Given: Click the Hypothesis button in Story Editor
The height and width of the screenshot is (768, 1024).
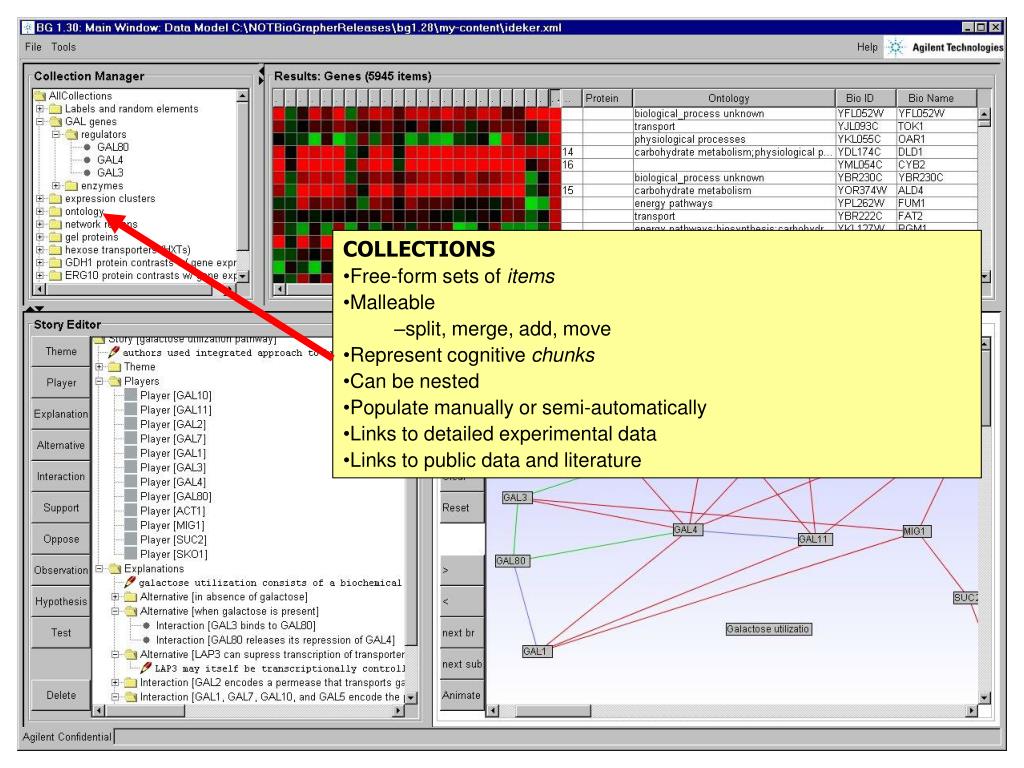Looking at the screenshot, I should point(61,601).
